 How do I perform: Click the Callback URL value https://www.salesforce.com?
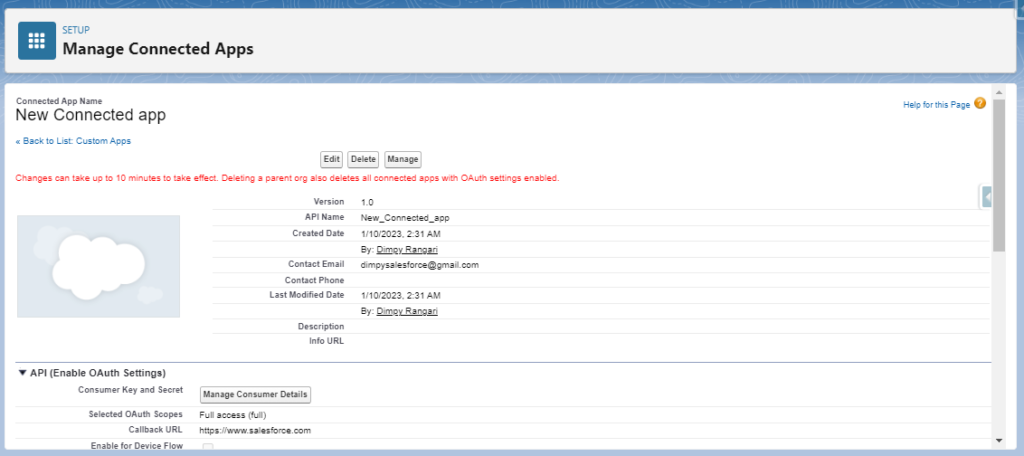(255, 430)
